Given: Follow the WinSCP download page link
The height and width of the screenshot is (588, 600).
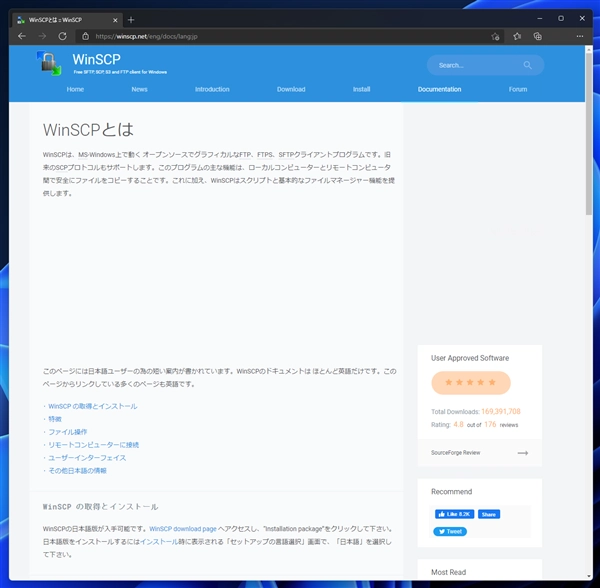Looking at the screenshot, I should coord(183,529).
